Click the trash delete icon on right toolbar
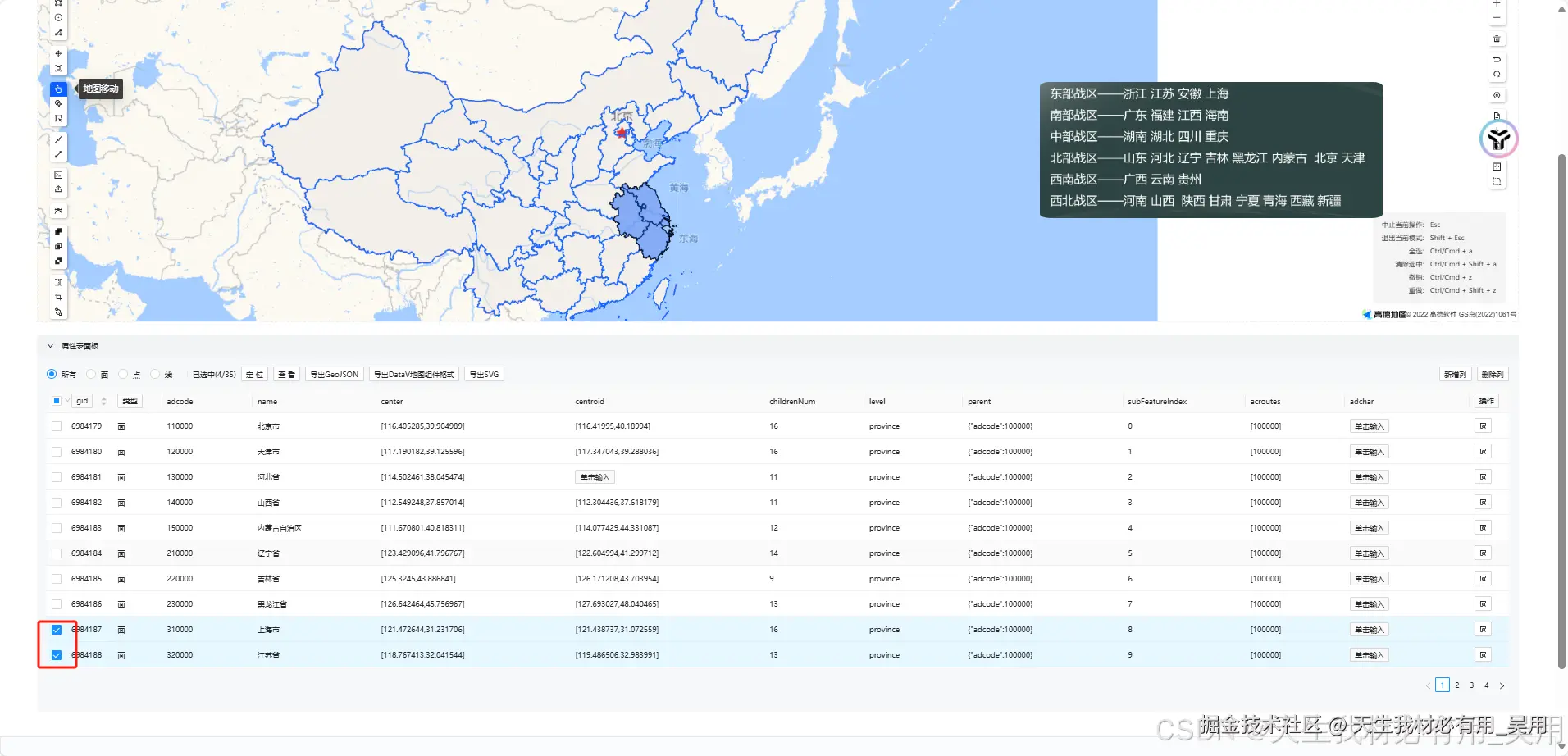 click(1497, 39)
